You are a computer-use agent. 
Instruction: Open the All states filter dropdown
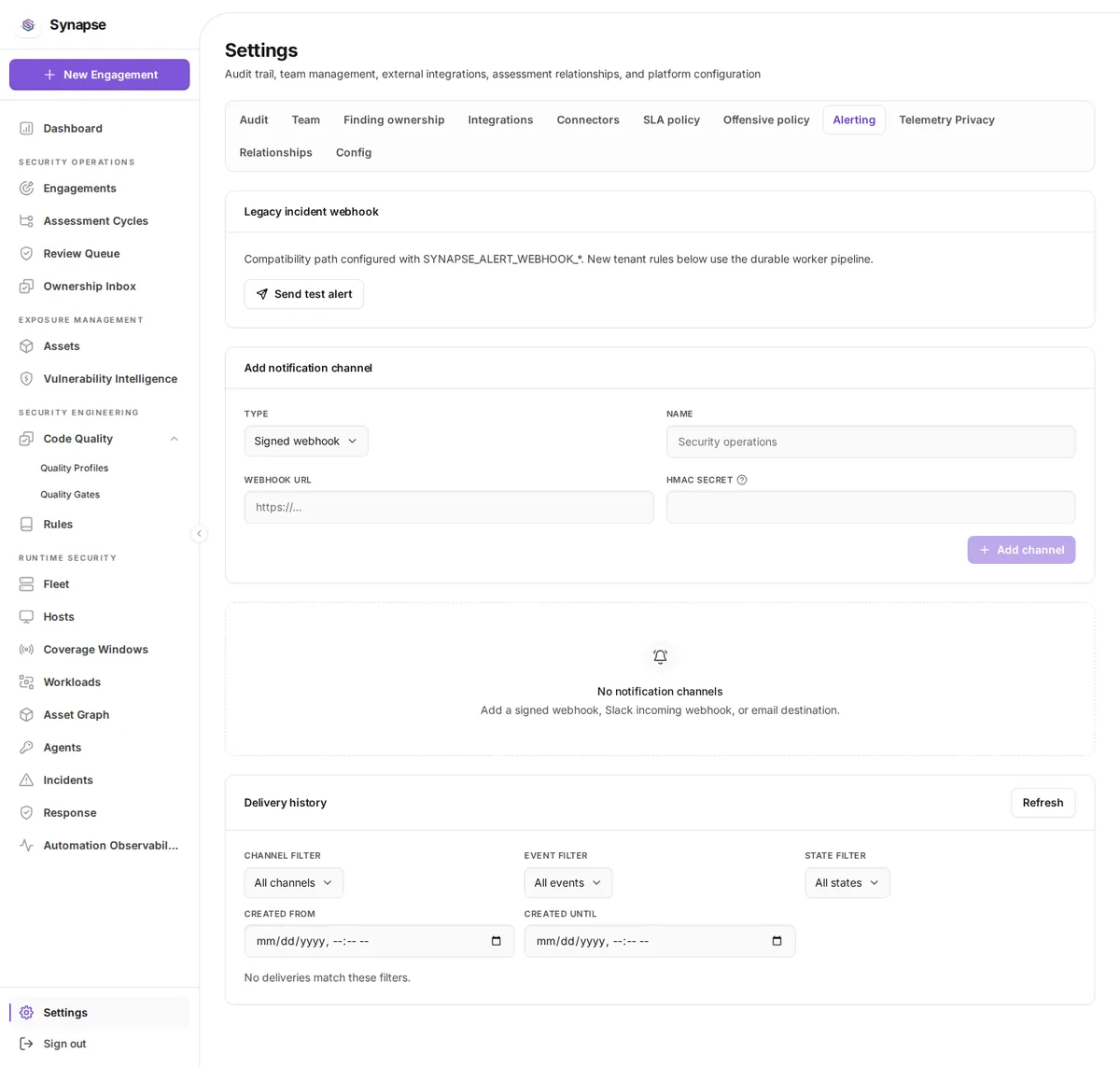(847, 882)
